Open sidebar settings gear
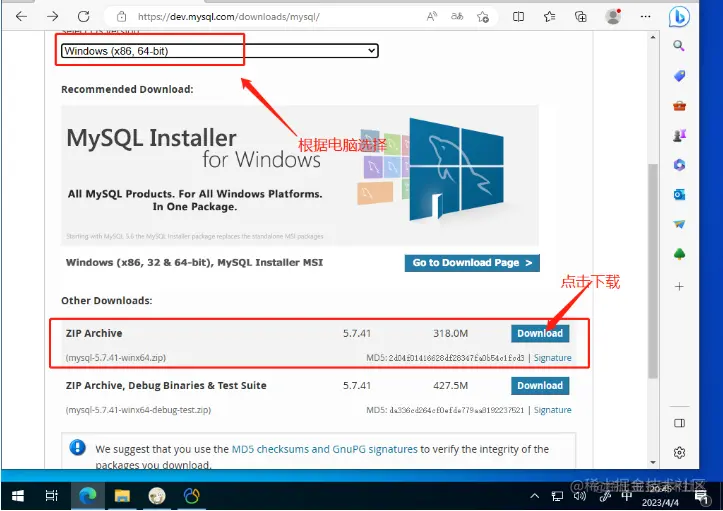The width and height of the screenshot is (723, 511). click(x=679, y=452)
